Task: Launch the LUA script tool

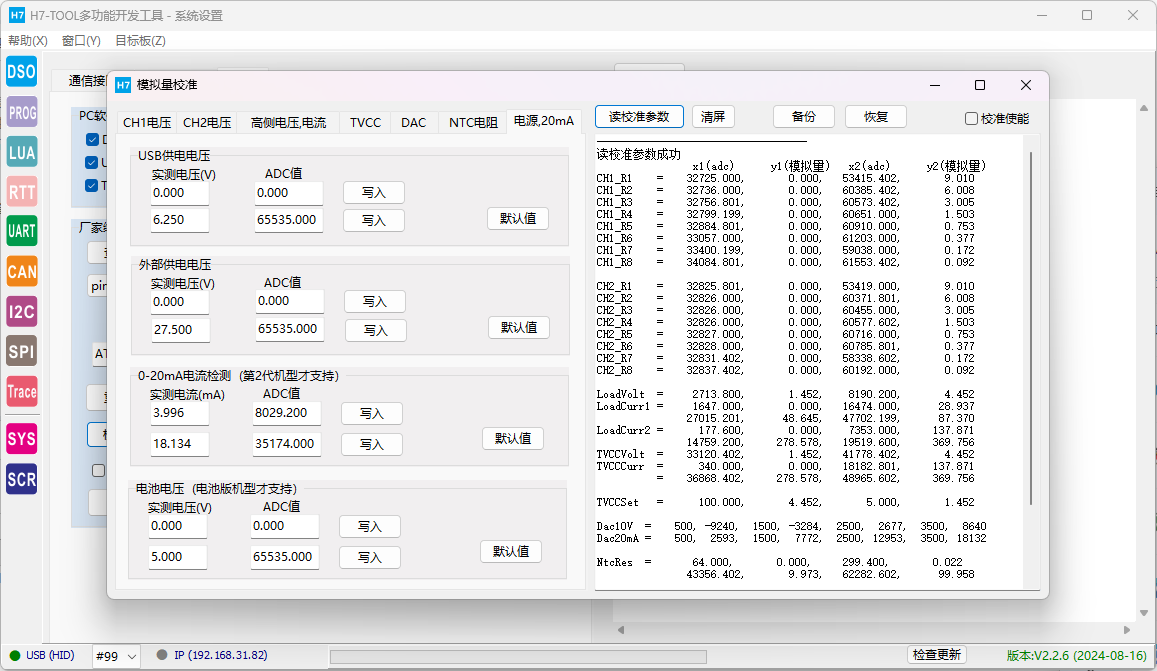Action: tap(21, 152)
